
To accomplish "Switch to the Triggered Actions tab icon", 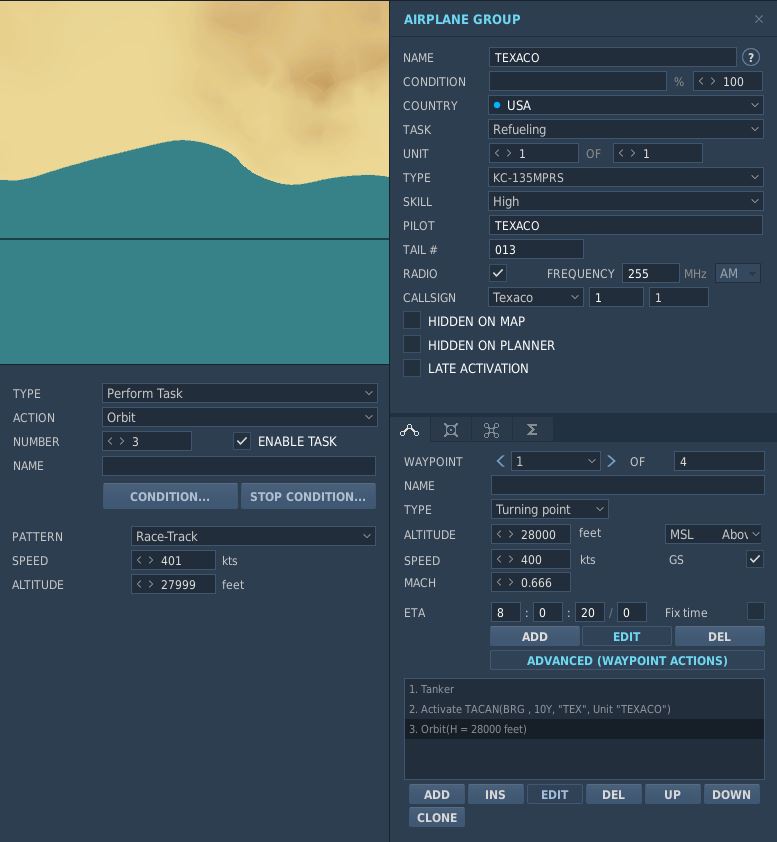I will [491, 430].
